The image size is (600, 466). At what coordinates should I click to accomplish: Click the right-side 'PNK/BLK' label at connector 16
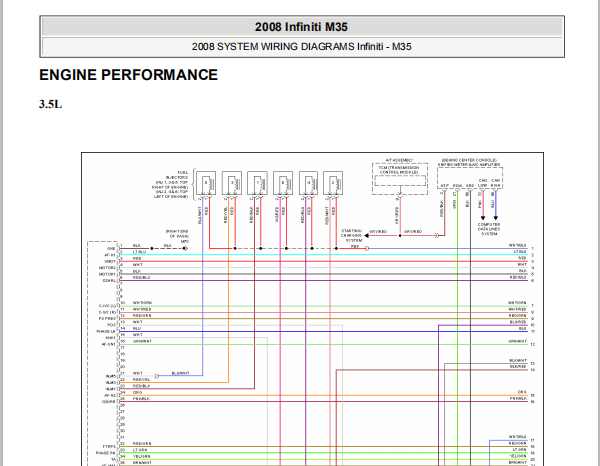pos(518,399)
